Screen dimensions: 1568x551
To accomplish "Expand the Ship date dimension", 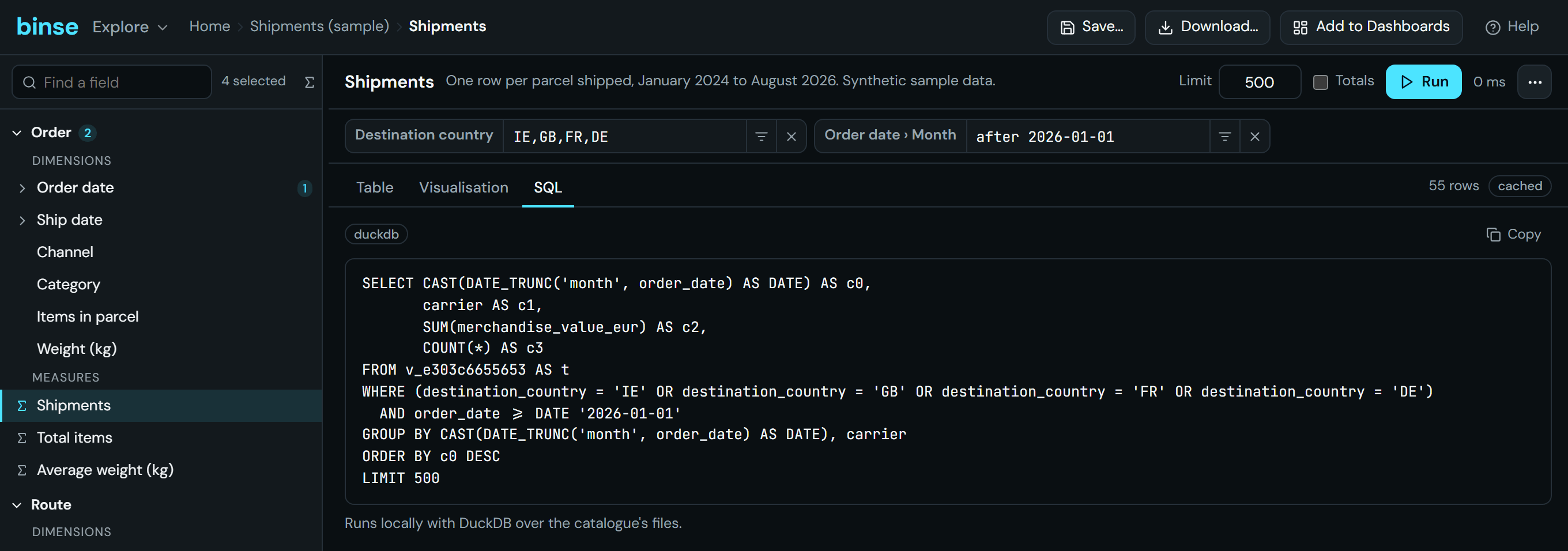I will click(22, 220).
